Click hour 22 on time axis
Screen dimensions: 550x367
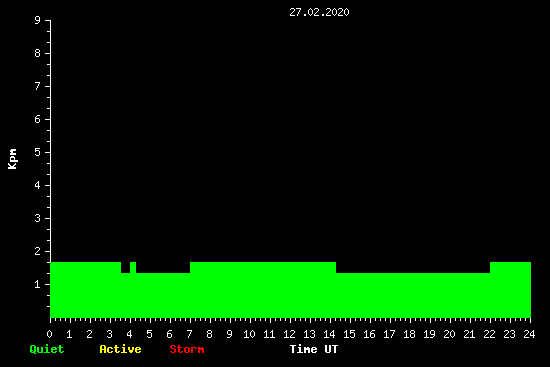tap(489, 334)
